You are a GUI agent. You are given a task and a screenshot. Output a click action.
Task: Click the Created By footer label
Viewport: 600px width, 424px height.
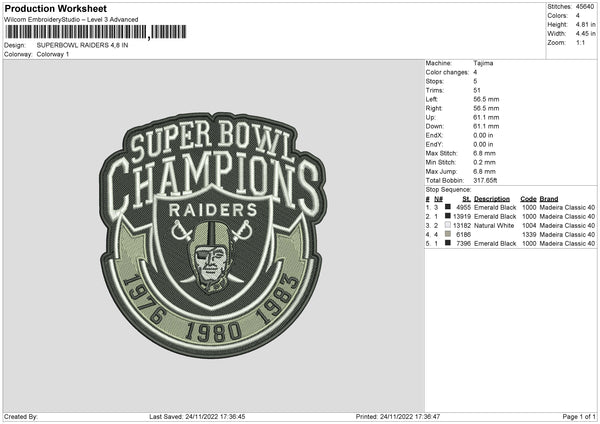[21, 417]
